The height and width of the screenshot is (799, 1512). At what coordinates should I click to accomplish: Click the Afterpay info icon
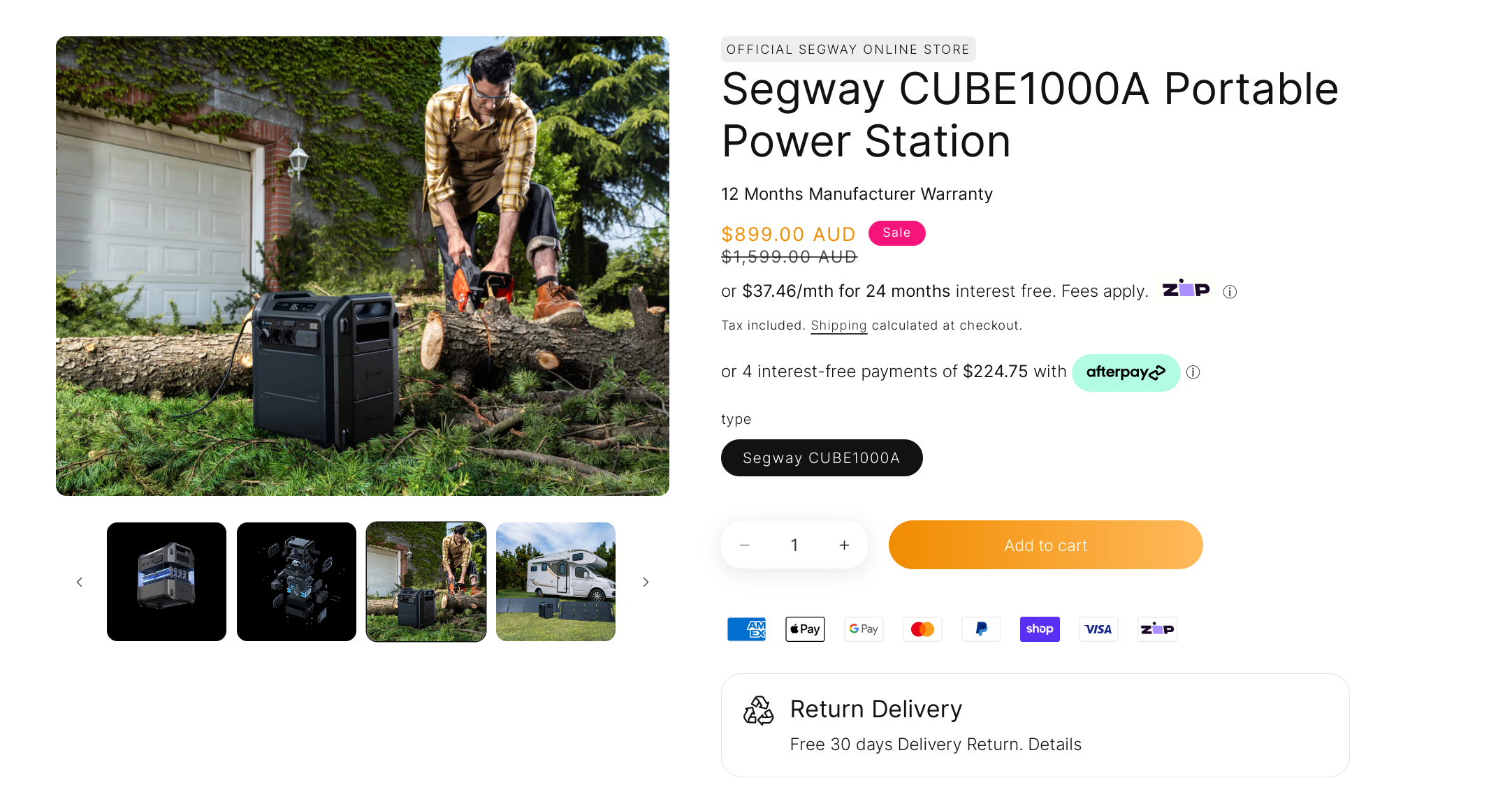(1193, 372)
